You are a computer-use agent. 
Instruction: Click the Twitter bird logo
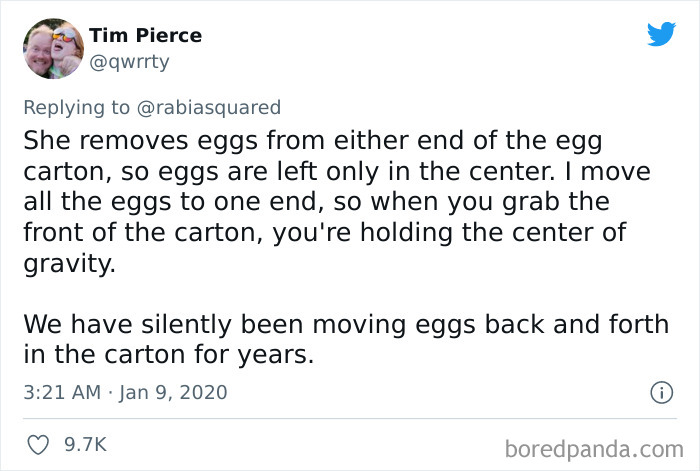pos(661,34)
